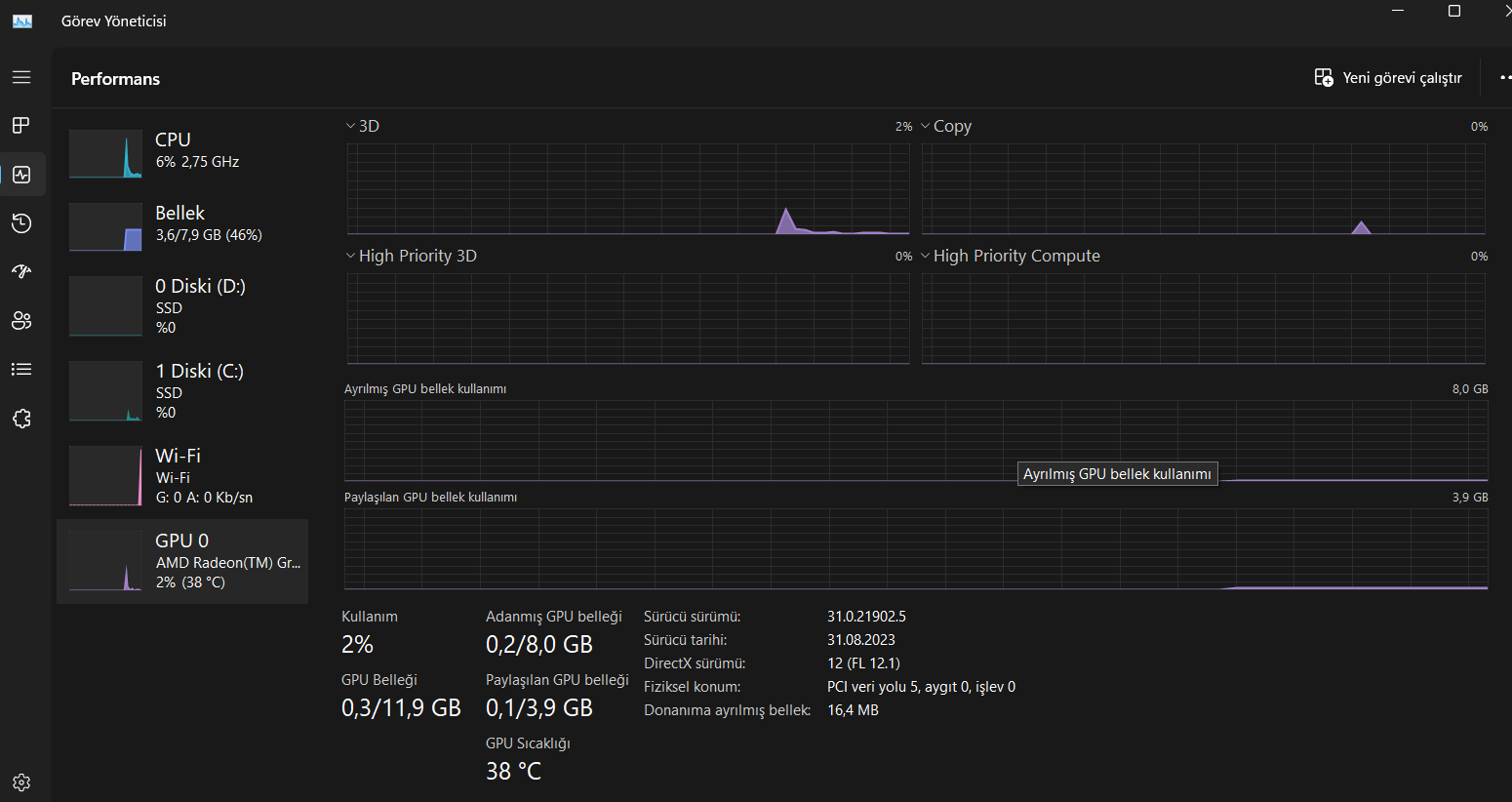The width and height of the screenshot is (1512, 802).
Task: Click the Donanıma ayrılmış bellek label
Action: [x=728, y=710]
